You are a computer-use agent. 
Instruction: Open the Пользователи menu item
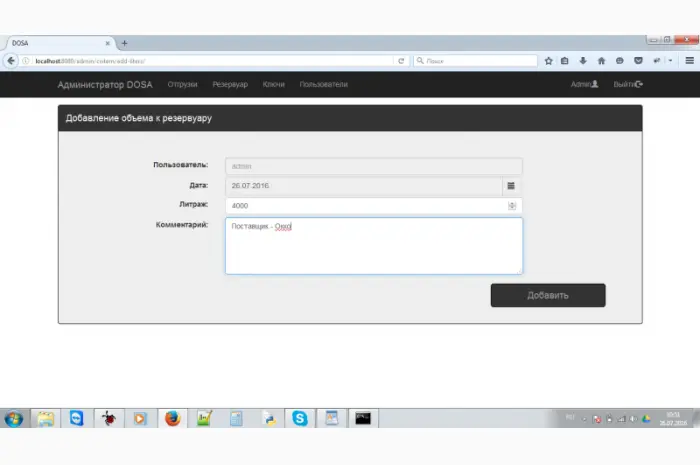click(x=323, y=84)
